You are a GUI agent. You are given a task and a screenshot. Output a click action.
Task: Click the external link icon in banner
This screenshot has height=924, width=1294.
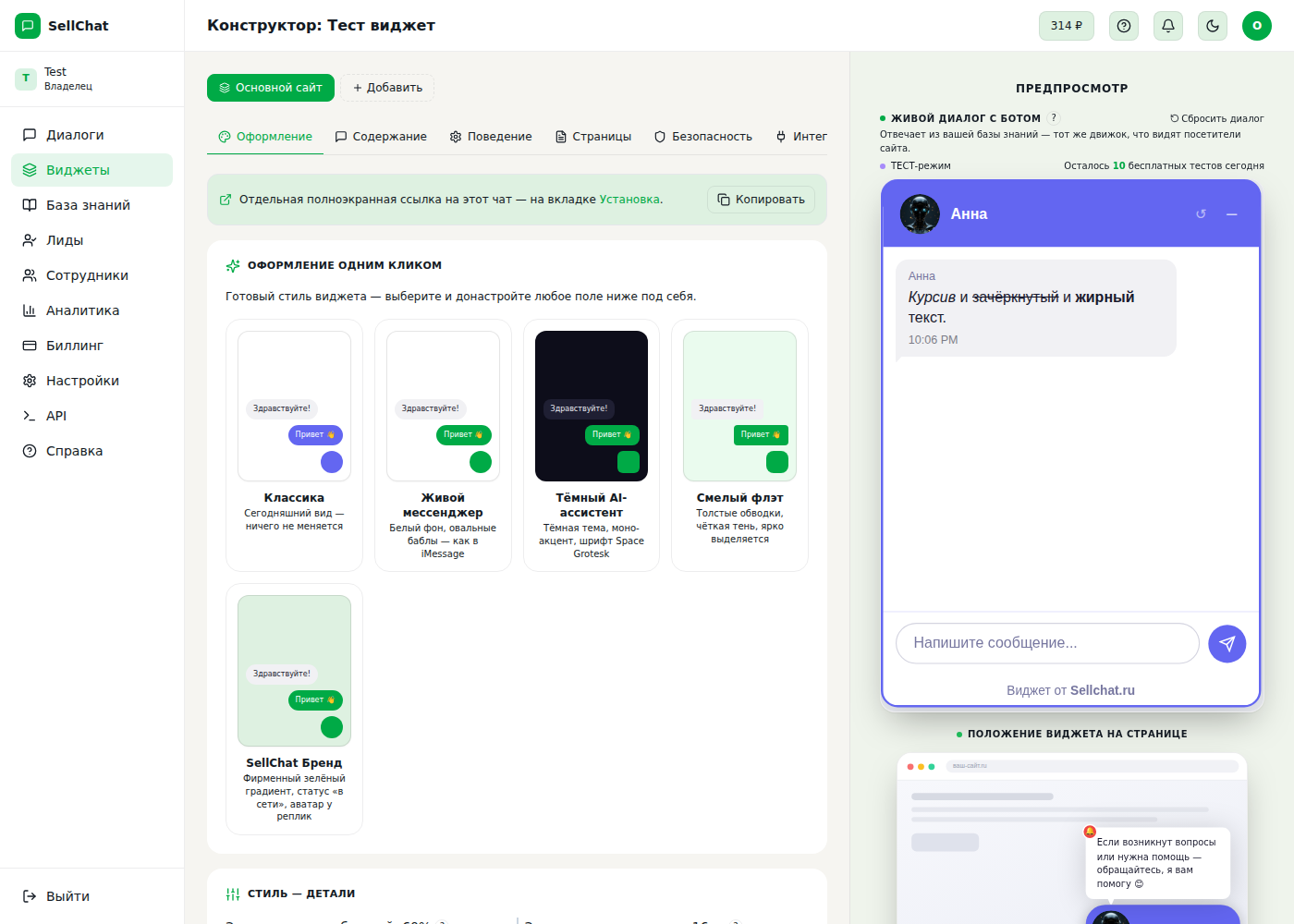point(226,200)
